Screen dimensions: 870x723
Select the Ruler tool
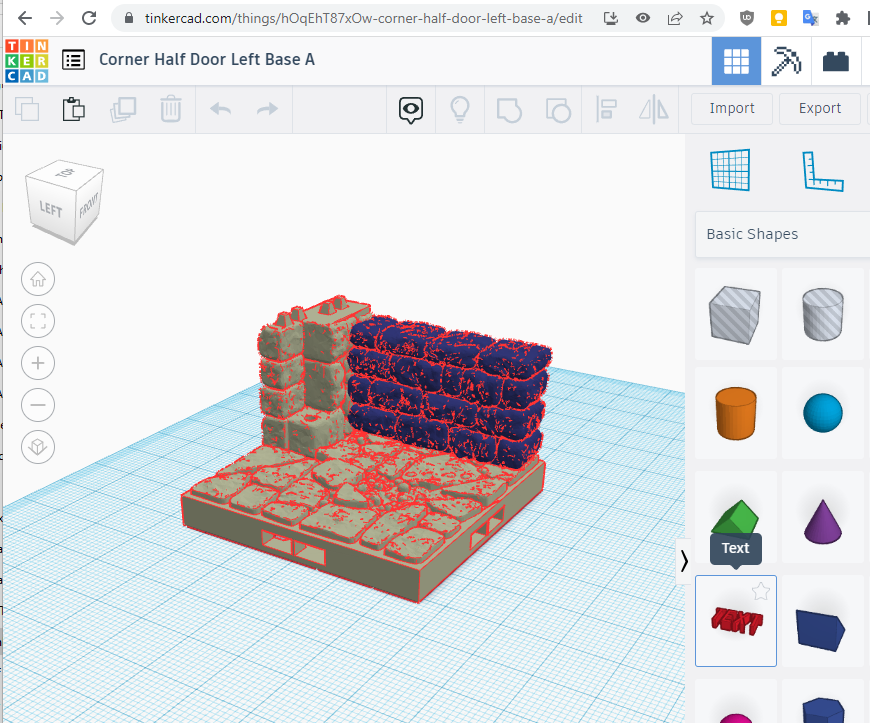point(822,171)
